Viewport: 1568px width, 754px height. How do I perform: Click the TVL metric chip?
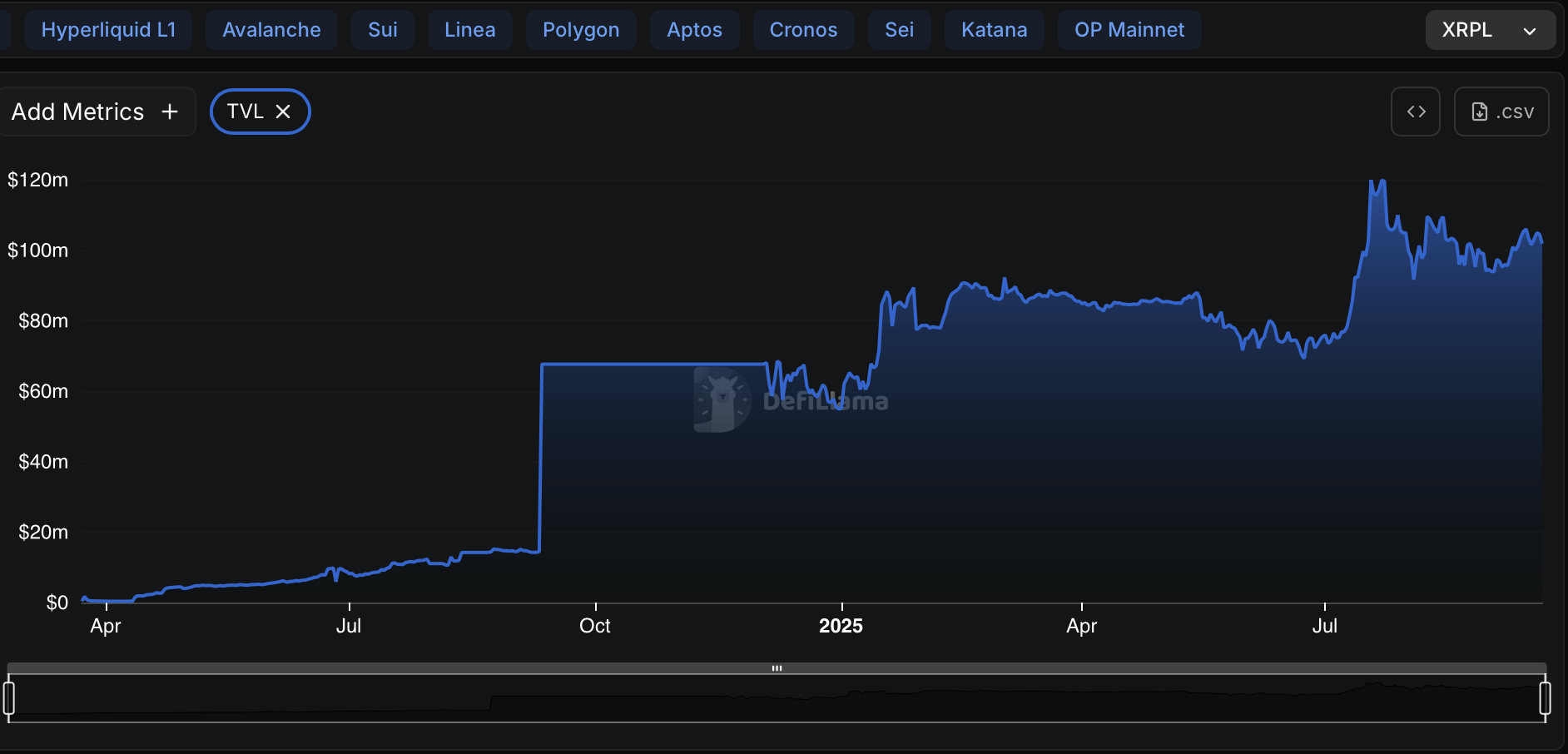coord(261,112)
